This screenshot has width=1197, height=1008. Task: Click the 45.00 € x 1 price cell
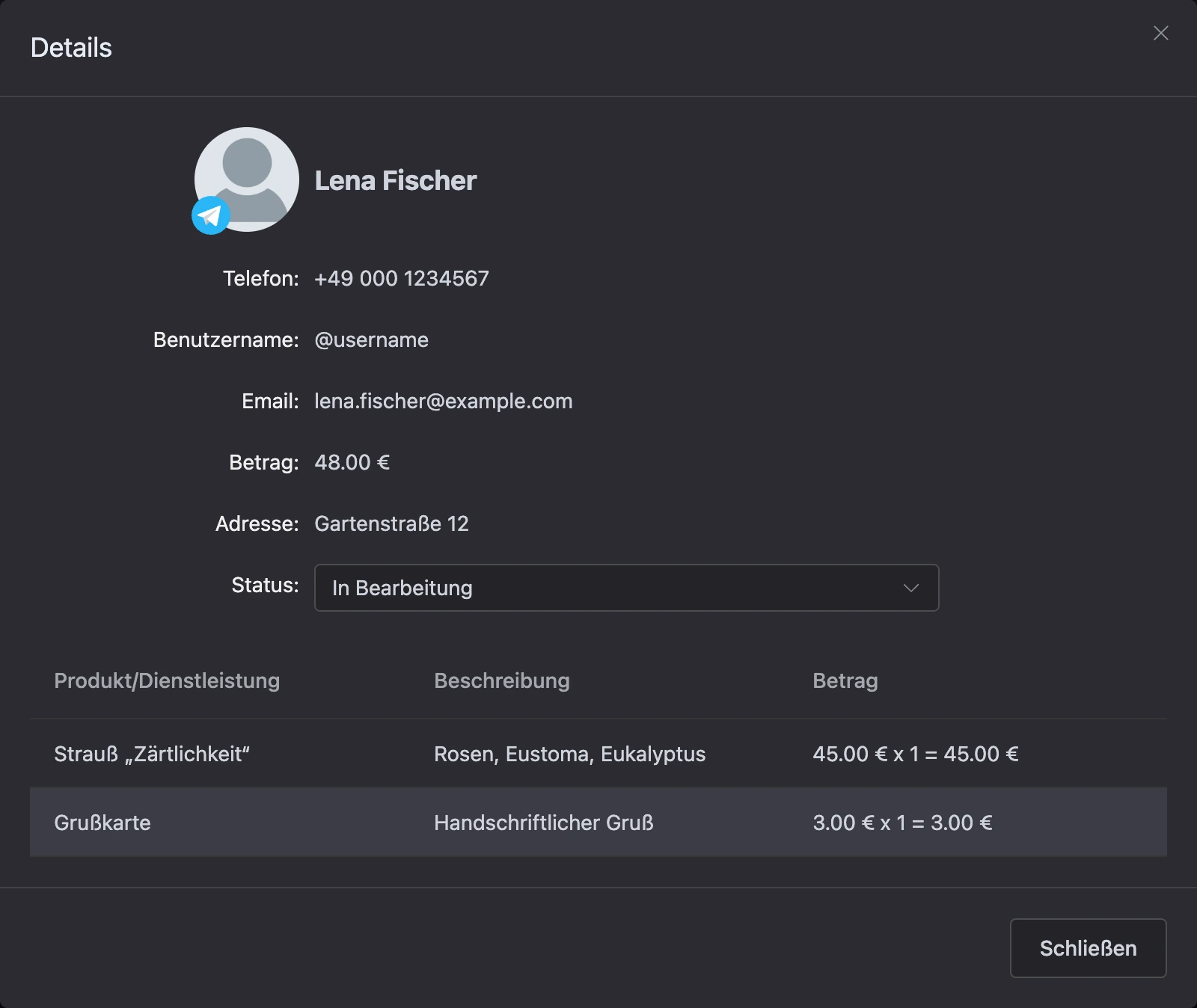(916, 754)
